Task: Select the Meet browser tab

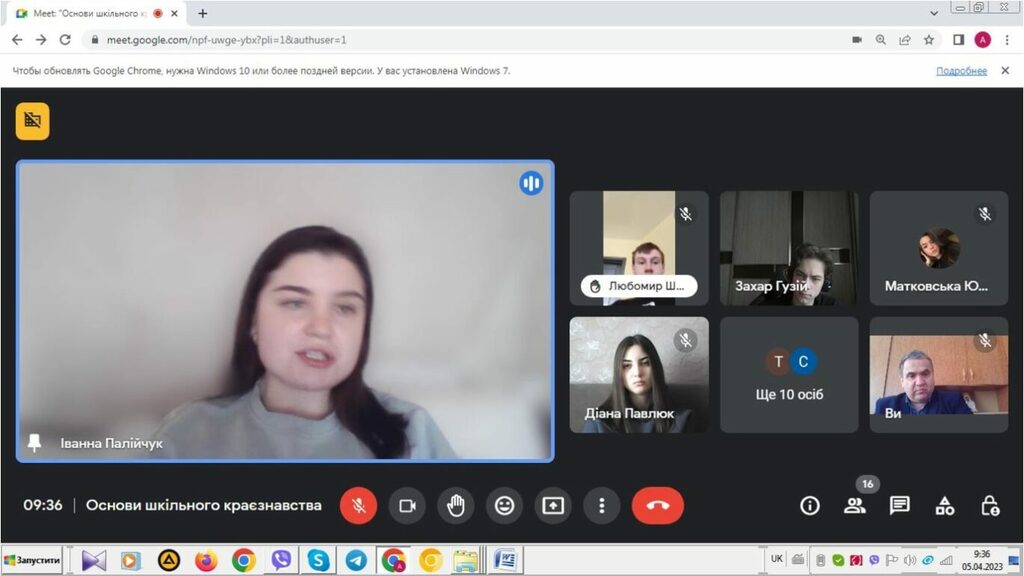Action: (90, 13)
